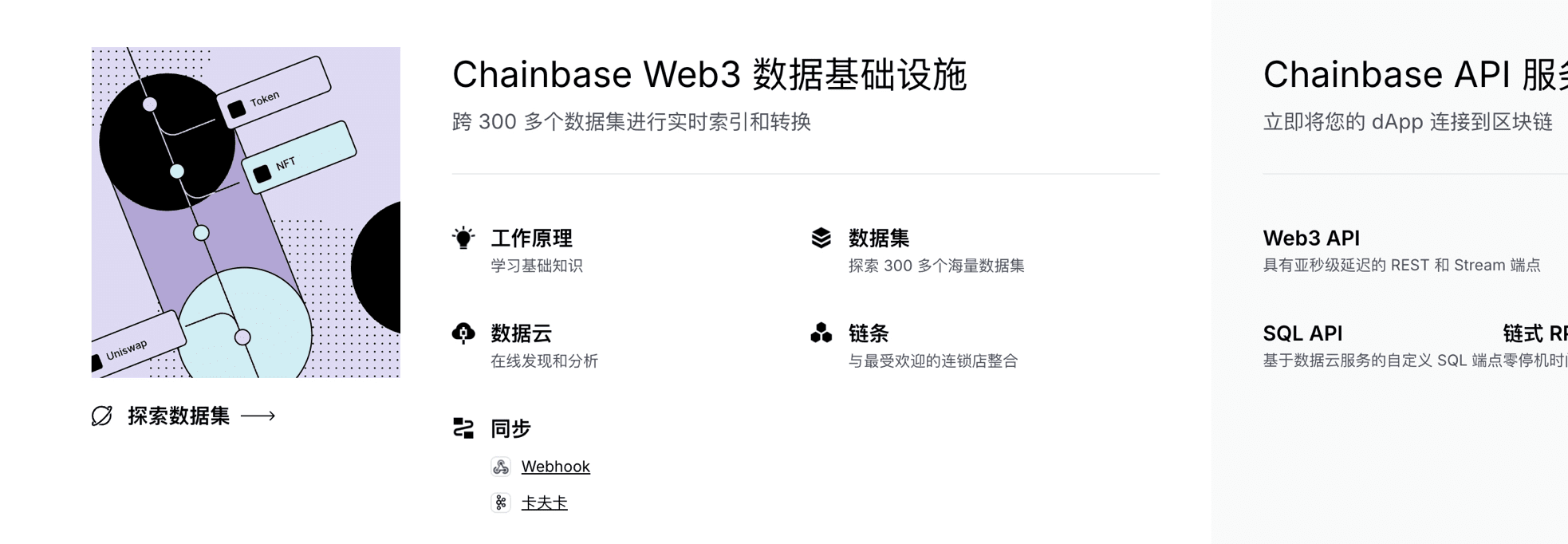Click the Token and NFT illustration thumbnail
Viewport: 1568px width, 544px height.
click(x=246, y=212)
